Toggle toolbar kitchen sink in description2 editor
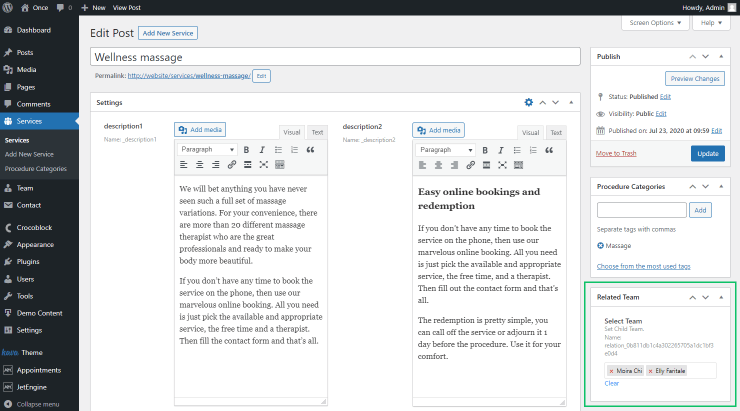Screen dimensions: 740x411 (518, 165)
